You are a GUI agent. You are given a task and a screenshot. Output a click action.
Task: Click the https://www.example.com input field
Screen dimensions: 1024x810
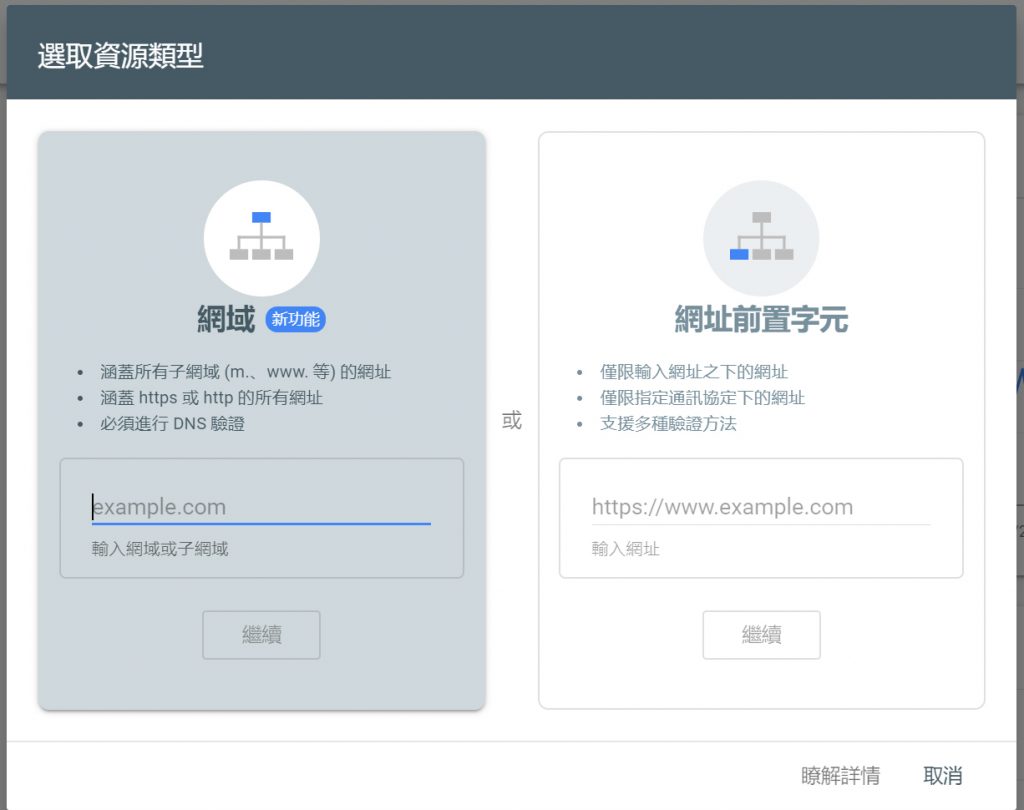762,507
